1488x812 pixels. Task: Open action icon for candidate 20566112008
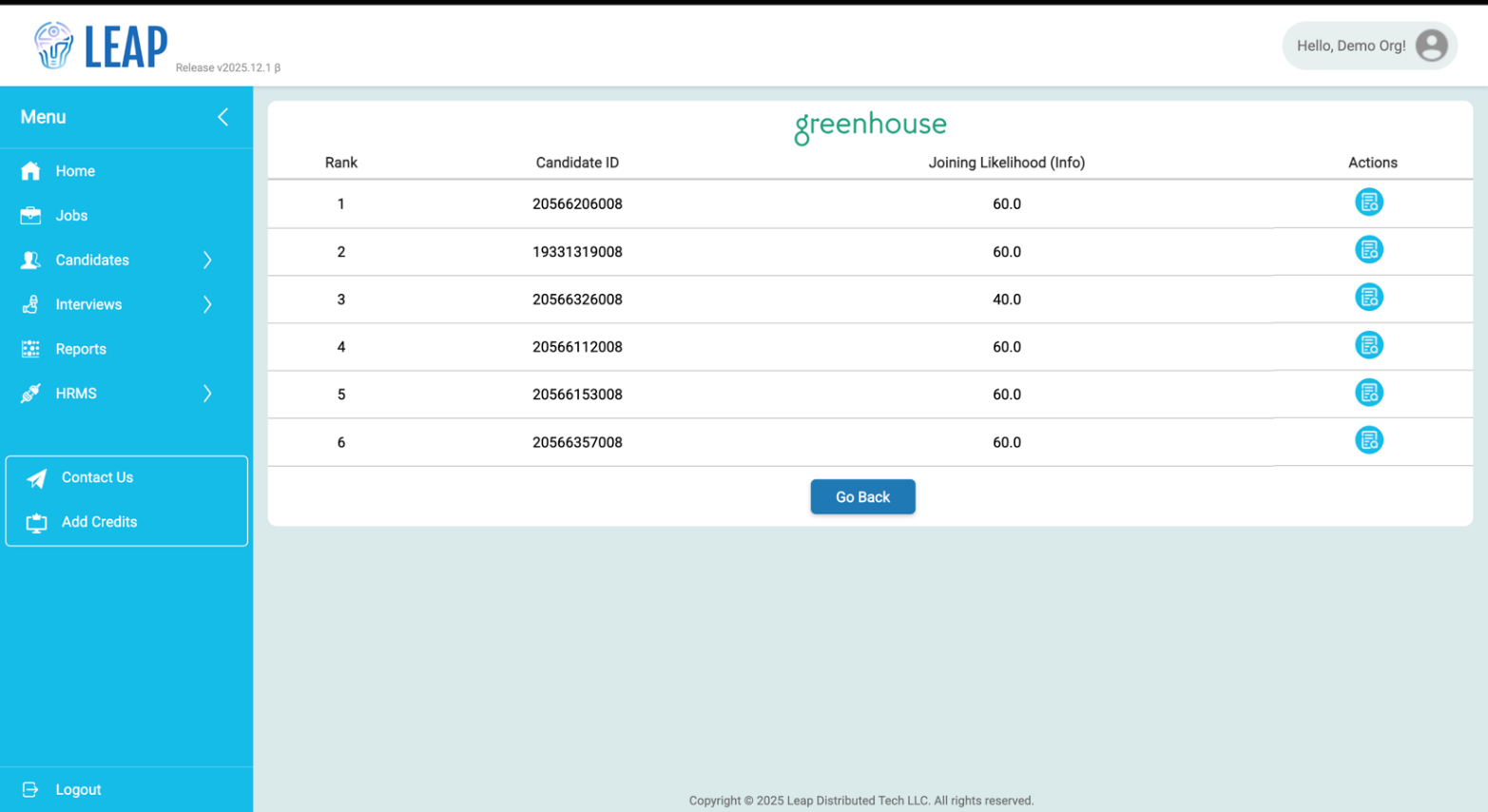[x=1368, y=345]
